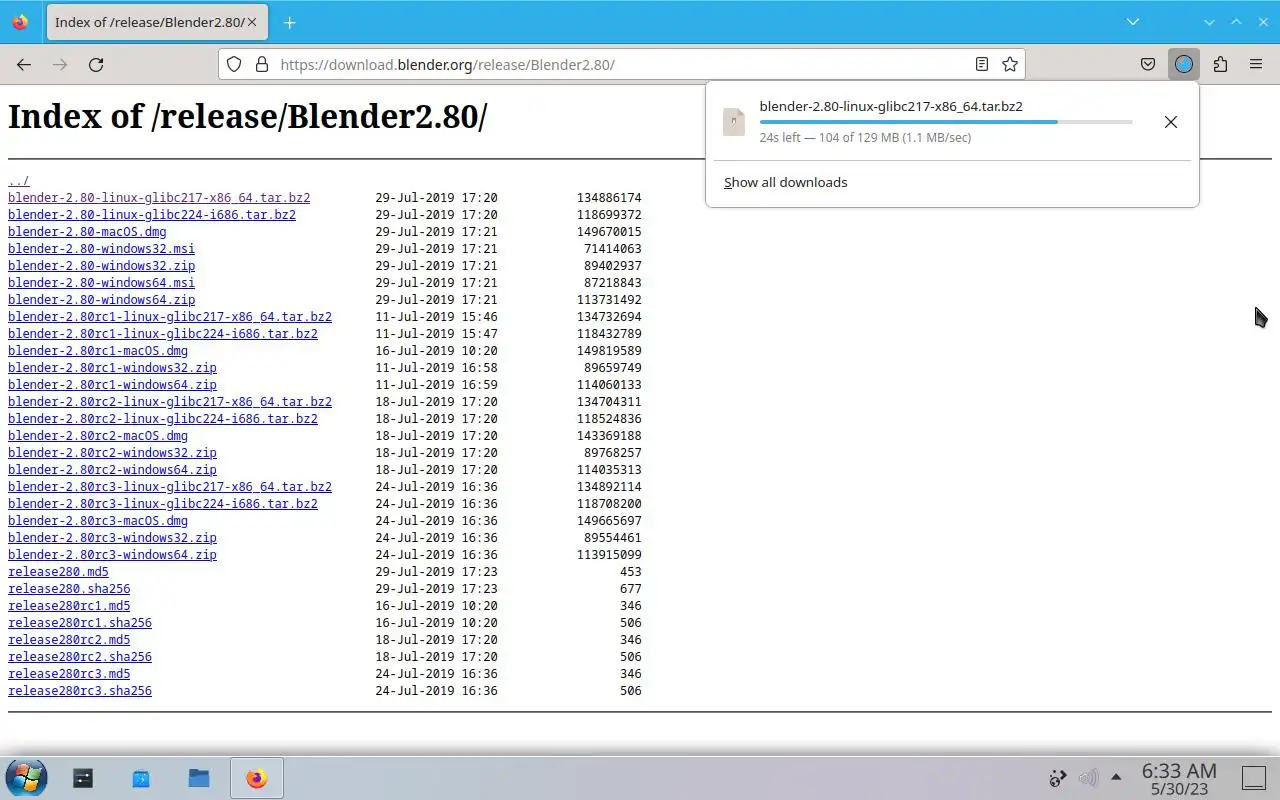Click the download progress bar
1280x800 pixels.
click(x=946, y=122)
